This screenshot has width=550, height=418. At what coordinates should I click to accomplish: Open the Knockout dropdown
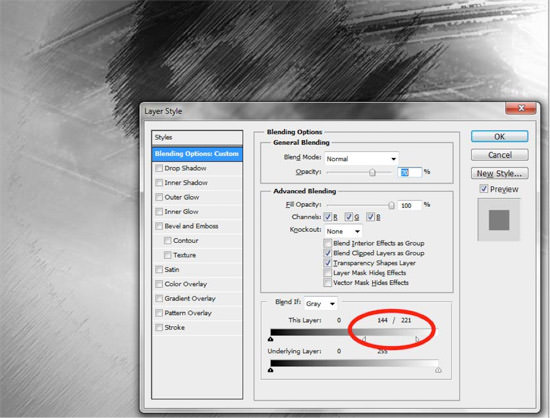coord(343,231)
